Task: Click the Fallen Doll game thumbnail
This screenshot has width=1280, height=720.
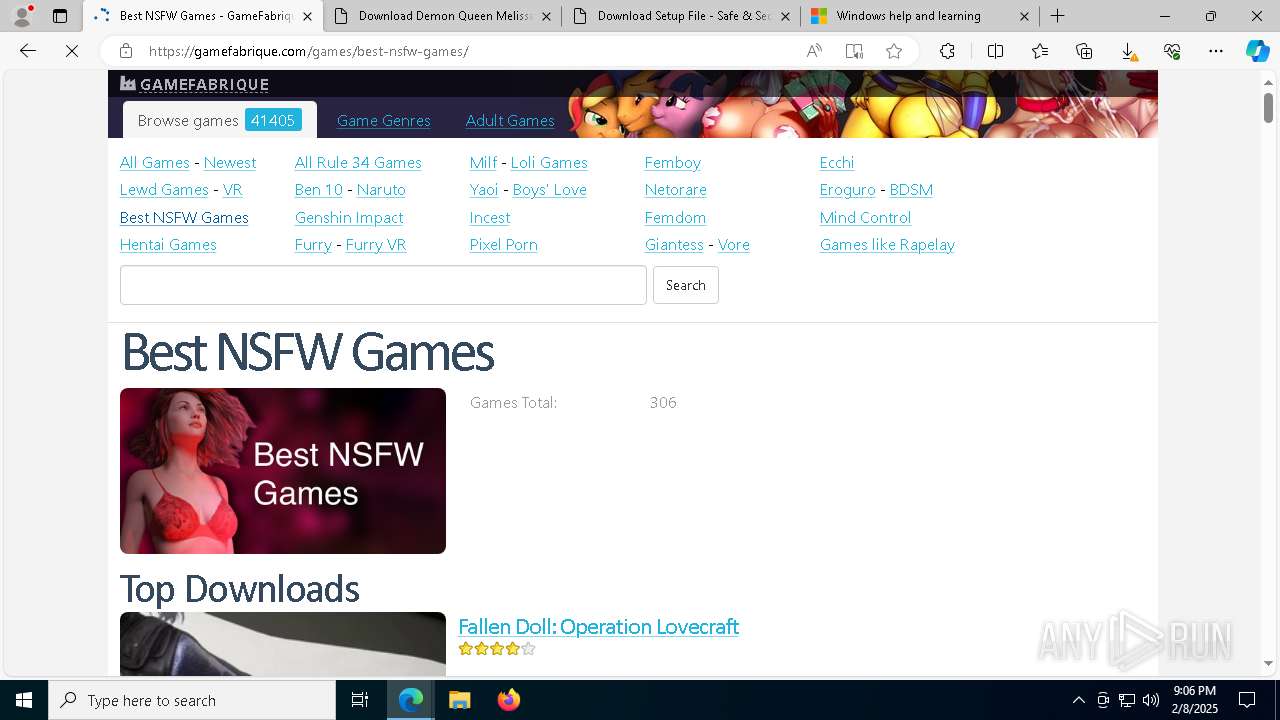Action: 283,644
